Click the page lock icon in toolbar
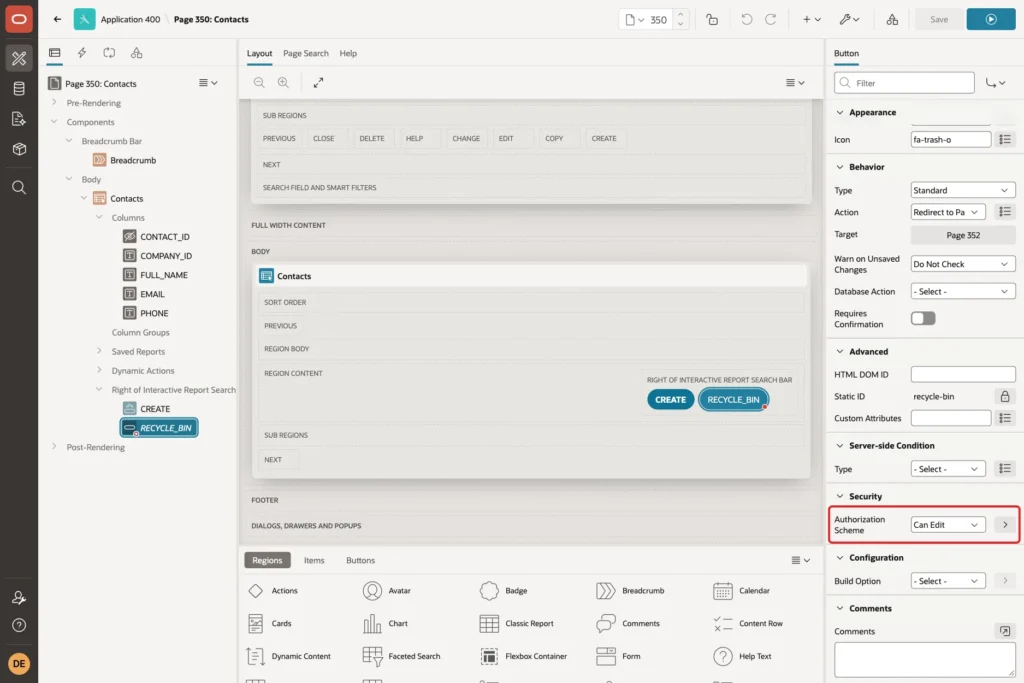Image resolution: width=1024 pixels, height=683 pixels. 712,20
